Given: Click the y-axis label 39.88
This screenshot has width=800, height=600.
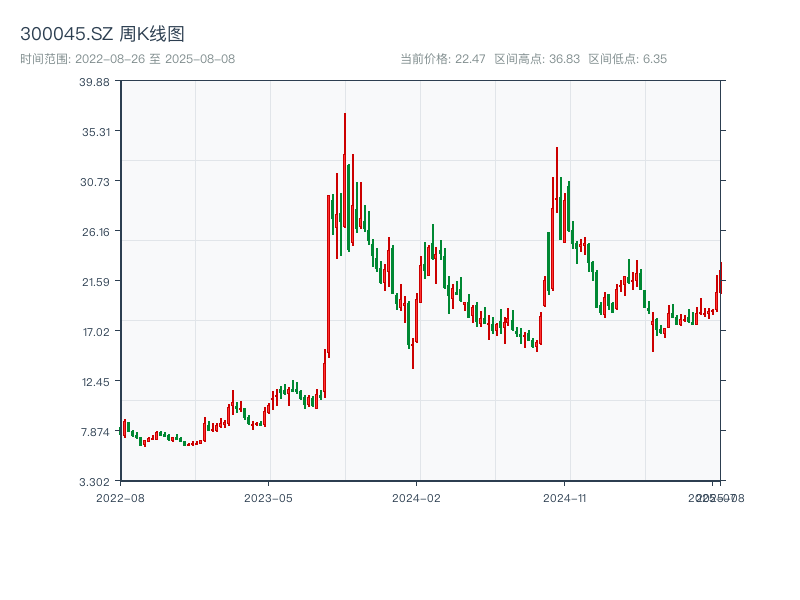Looking at the screenshot, I should 94,82.
